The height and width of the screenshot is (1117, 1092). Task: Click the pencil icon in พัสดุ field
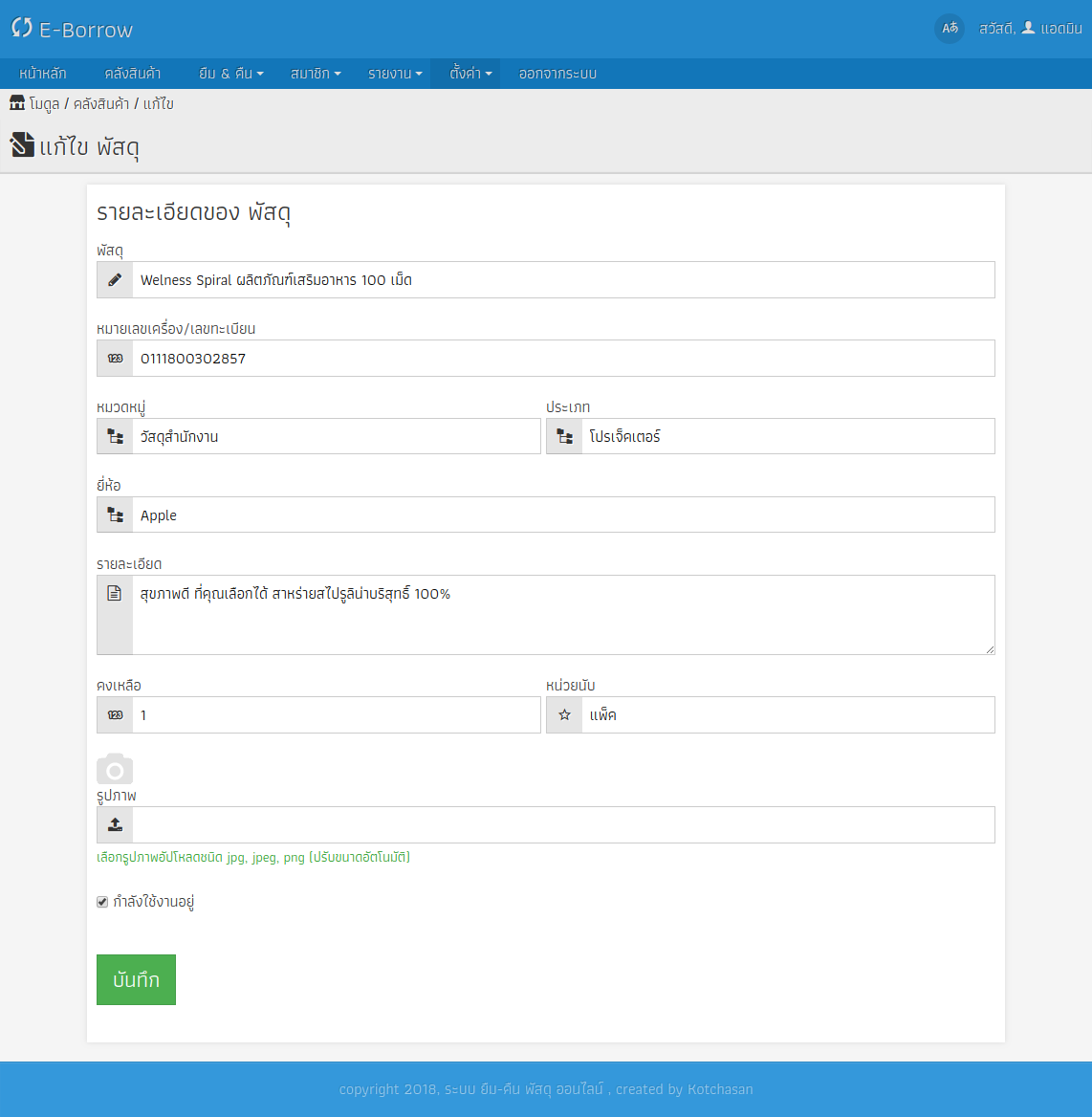115,280
